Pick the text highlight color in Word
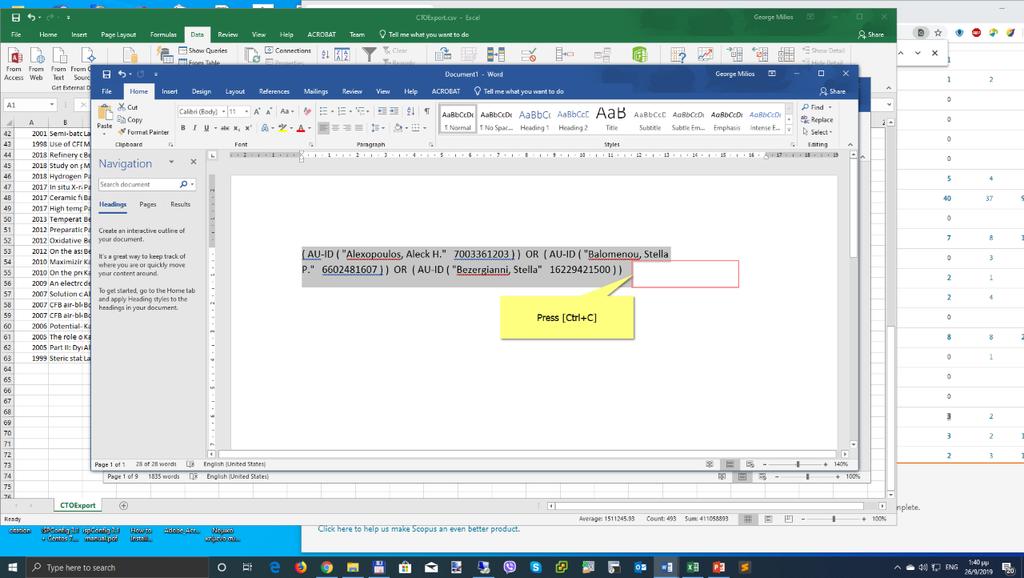 pyautogui.click(x=283, y=128)
